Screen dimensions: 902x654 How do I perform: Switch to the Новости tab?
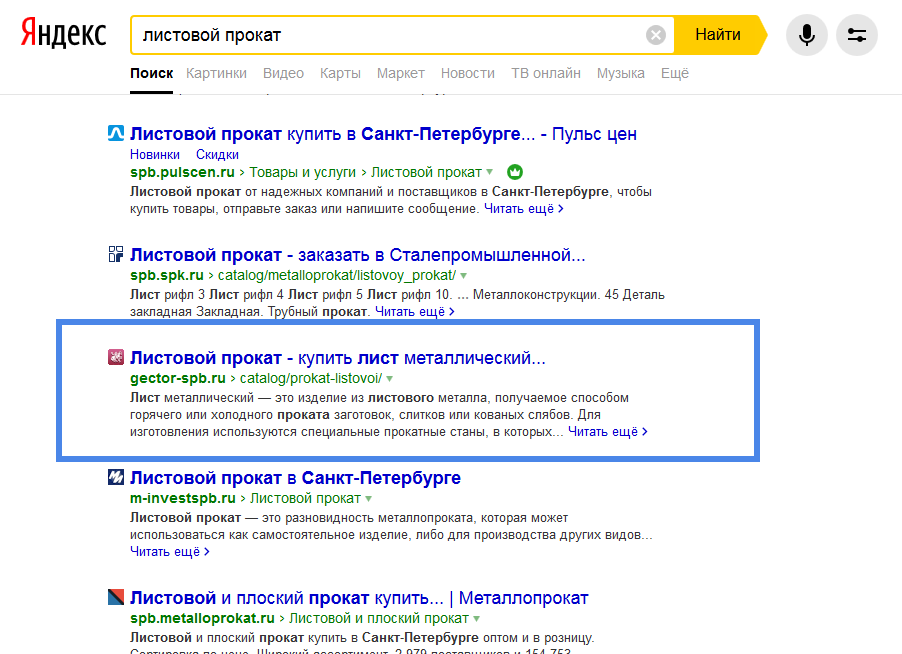pyautogui.click(x=468, y=73)
